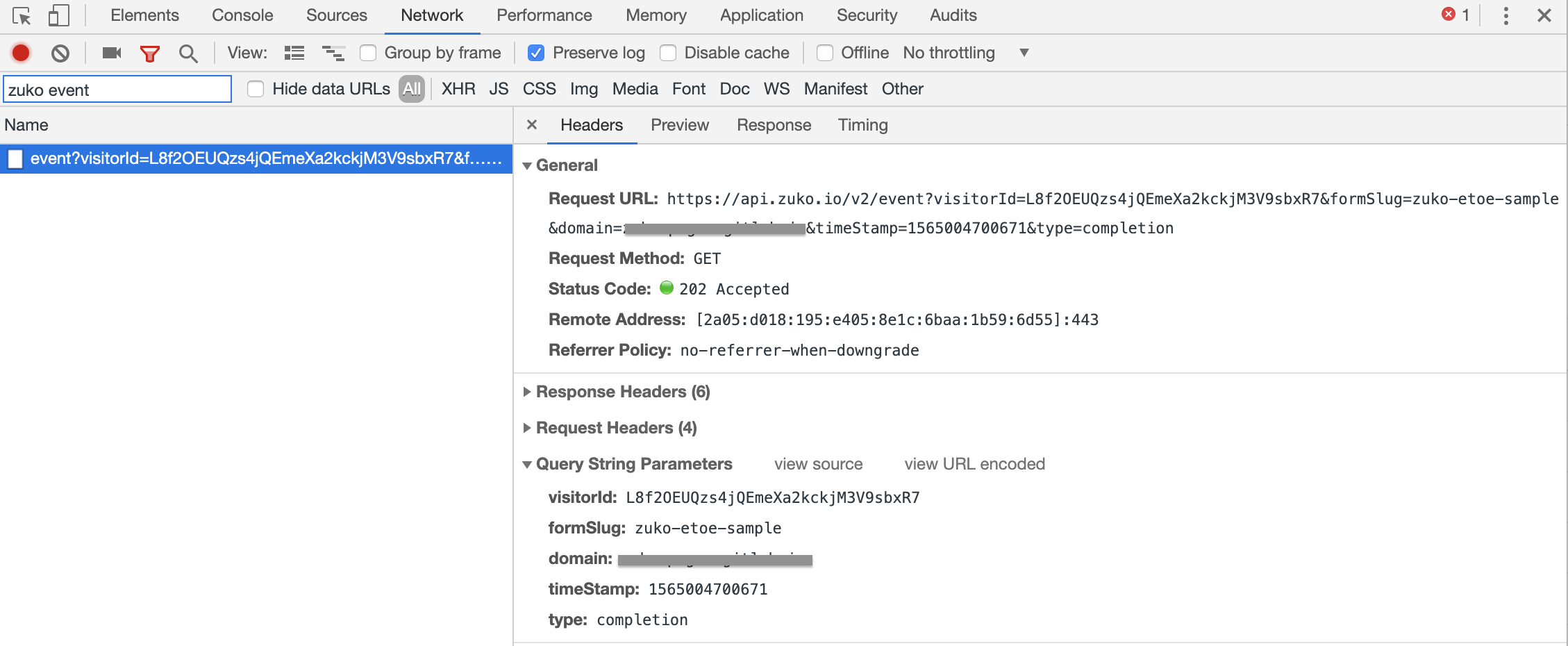Click the type value completion

(642, 620)
